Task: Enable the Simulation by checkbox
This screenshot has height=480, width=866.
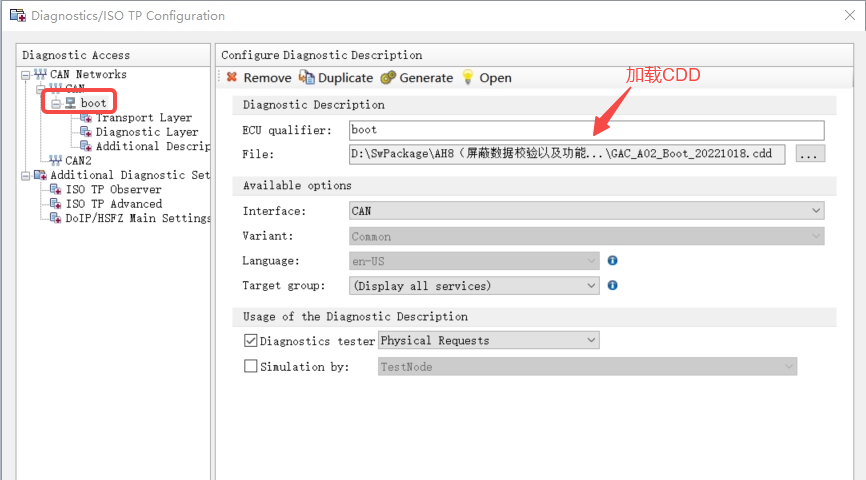Action: coord(250,366)
